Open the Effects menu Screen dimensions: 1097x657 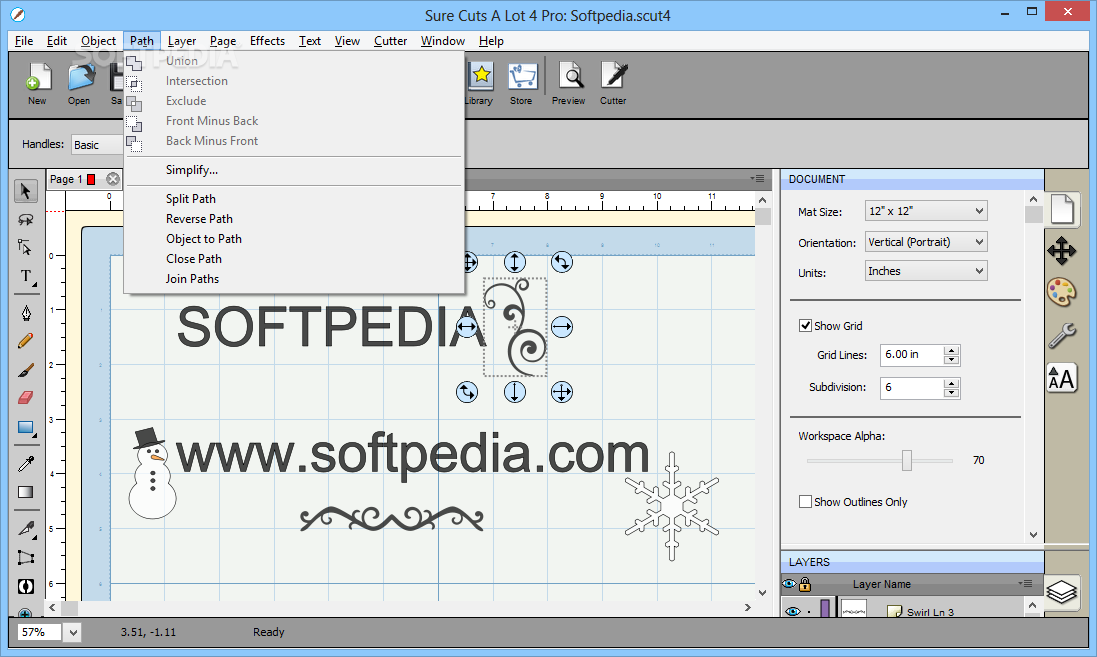pos(267,41)
